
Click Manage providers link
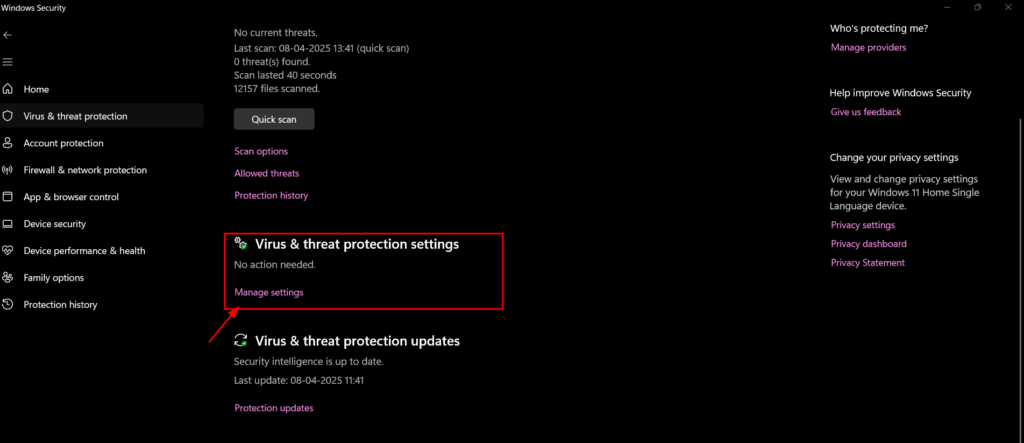tap(869, 48)
